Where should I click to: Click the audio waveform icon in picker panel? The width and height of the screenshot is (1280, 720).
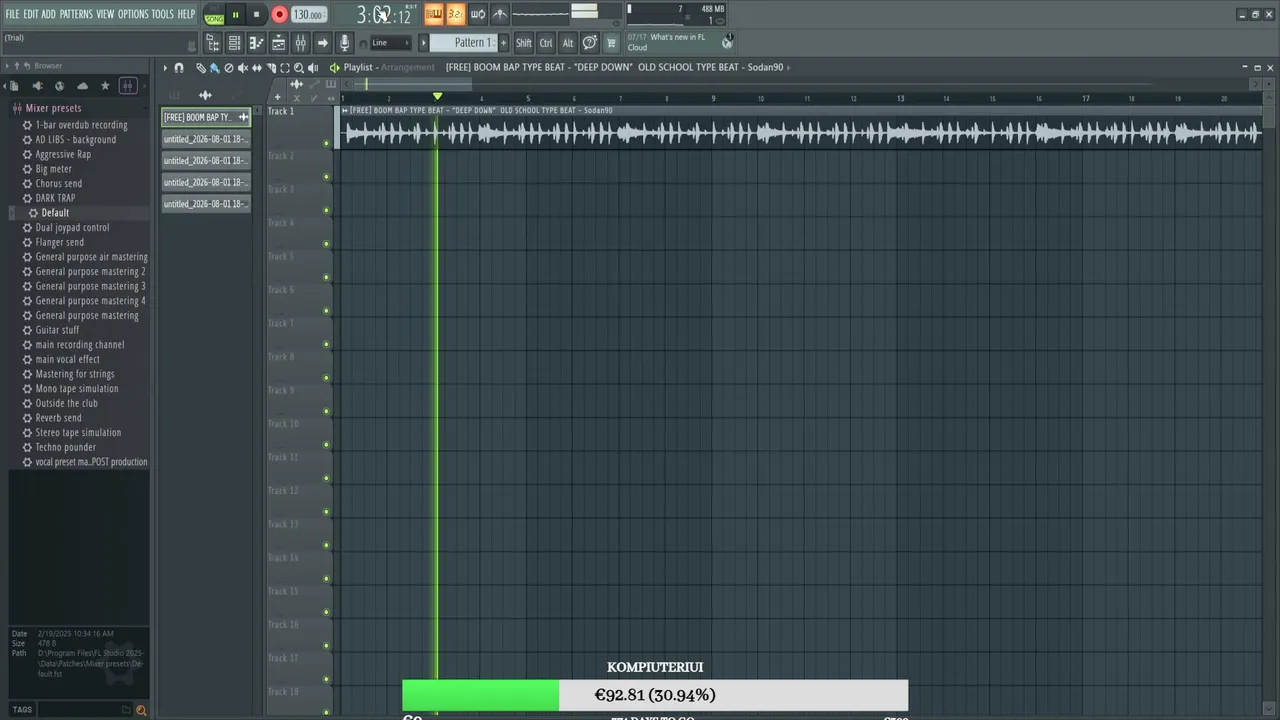click(x=205, y=95)
